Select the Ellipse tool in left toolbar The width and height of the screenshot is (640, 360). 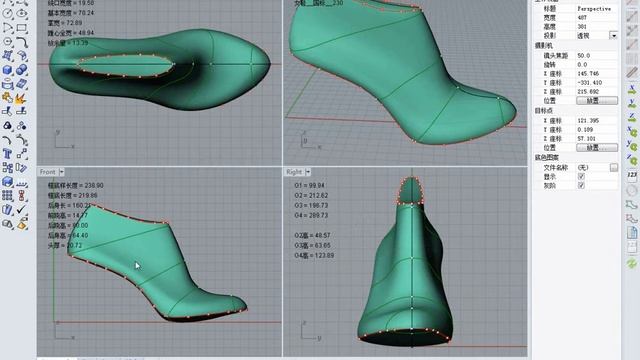(22, 13)
